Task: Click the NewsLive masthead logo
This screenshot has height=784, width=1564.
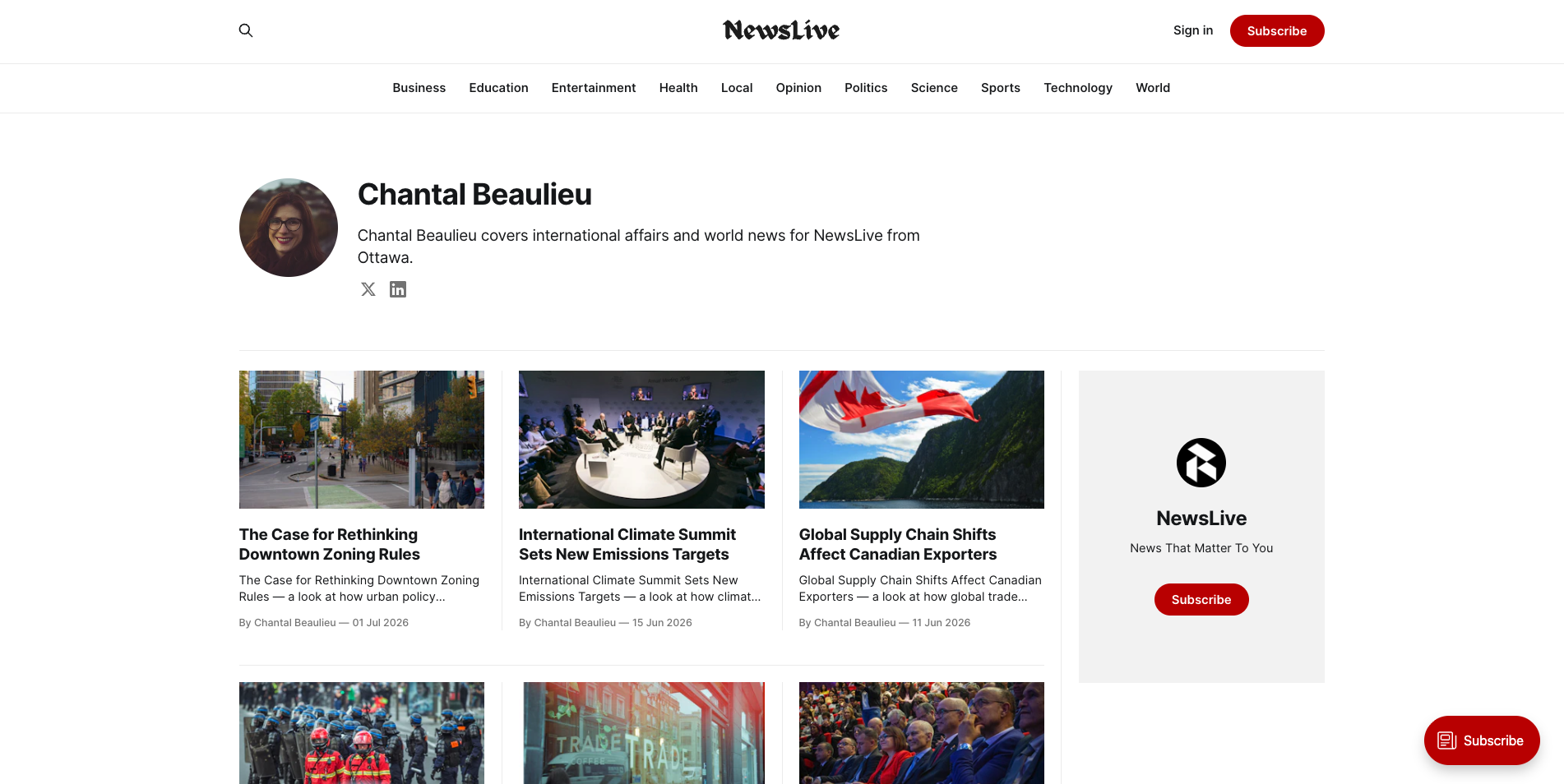Action: click(781, 30)
